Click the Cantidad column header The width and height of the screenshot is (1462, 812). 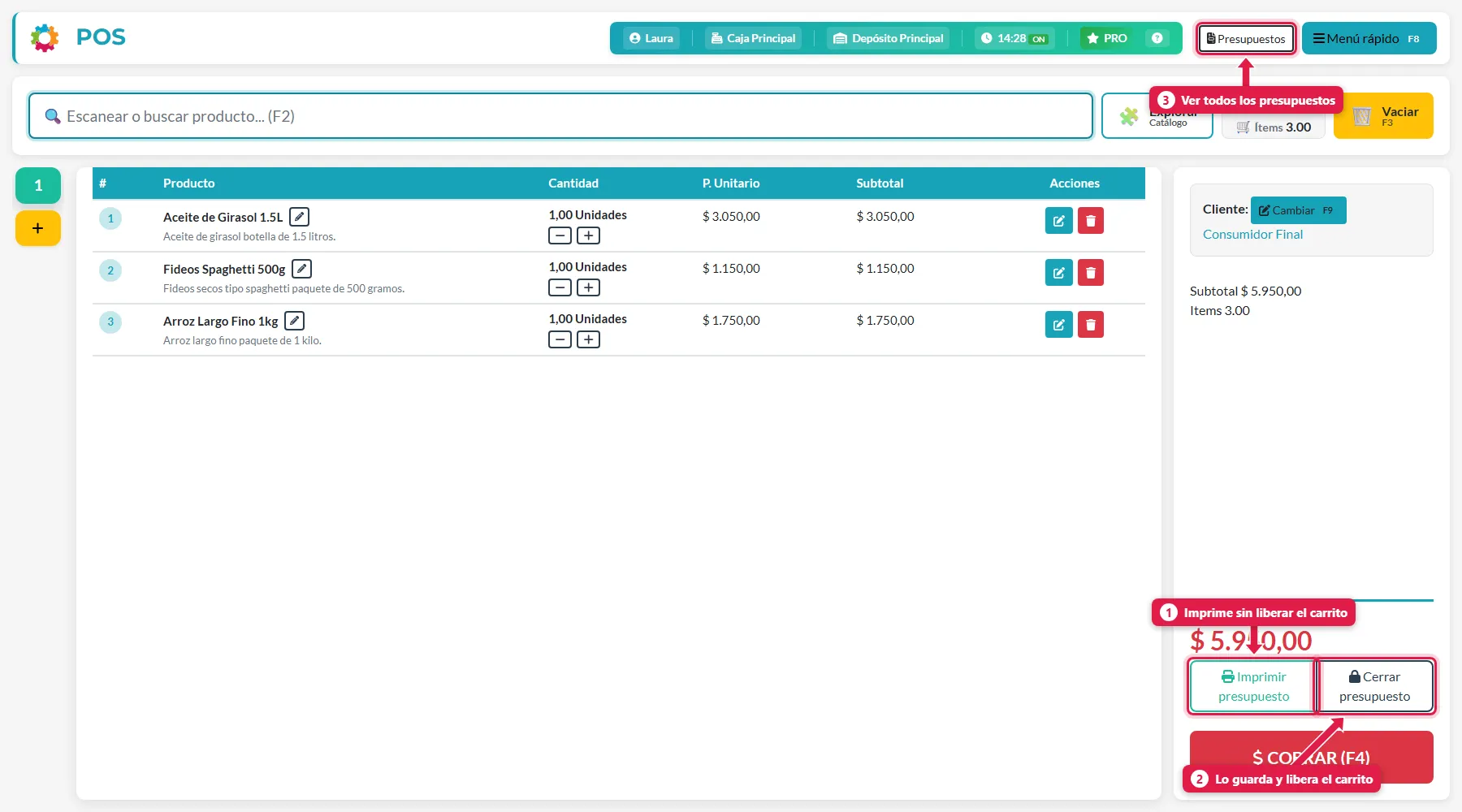coord(573,184)
